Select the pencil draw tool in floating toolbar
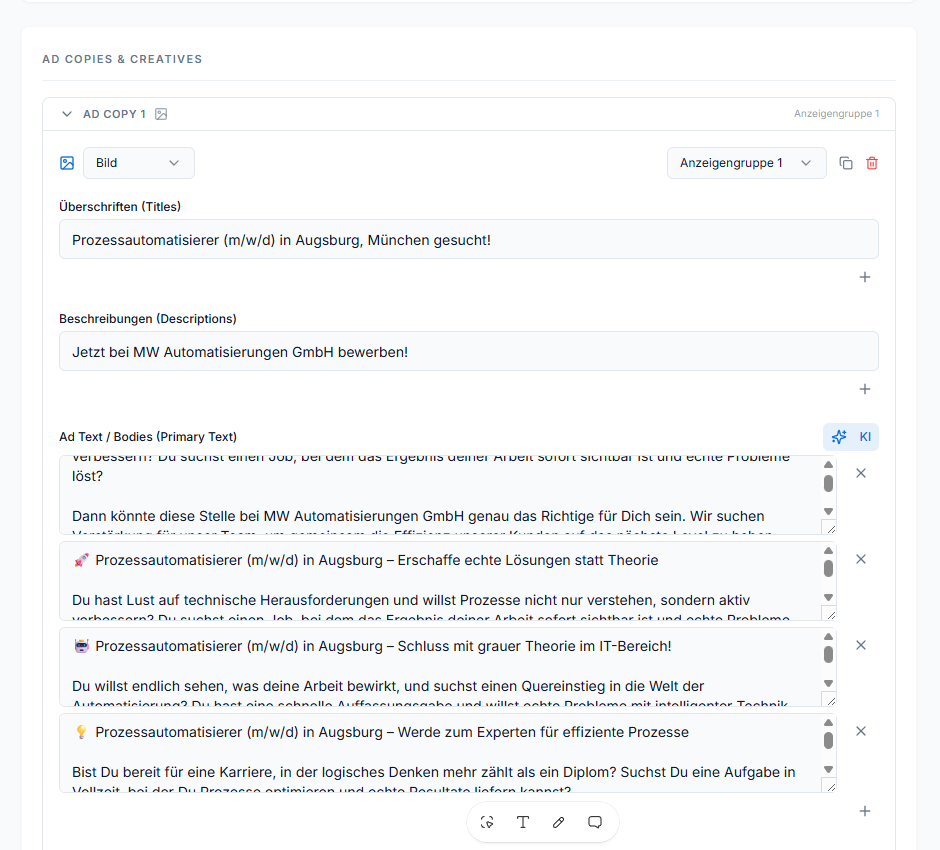 559,822
